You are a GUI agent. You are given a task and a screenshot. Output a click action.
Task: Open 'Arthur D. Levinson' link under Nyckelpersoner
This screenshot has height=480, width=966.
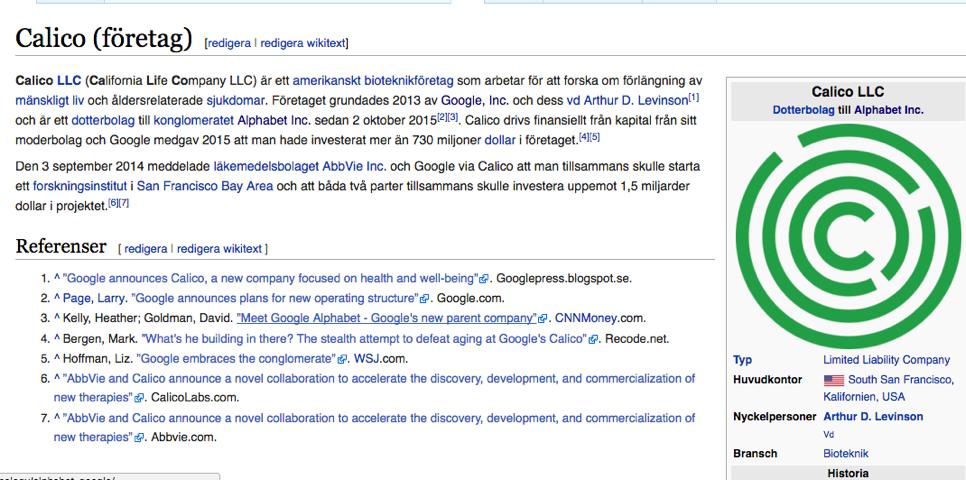[x=873, y=417]
